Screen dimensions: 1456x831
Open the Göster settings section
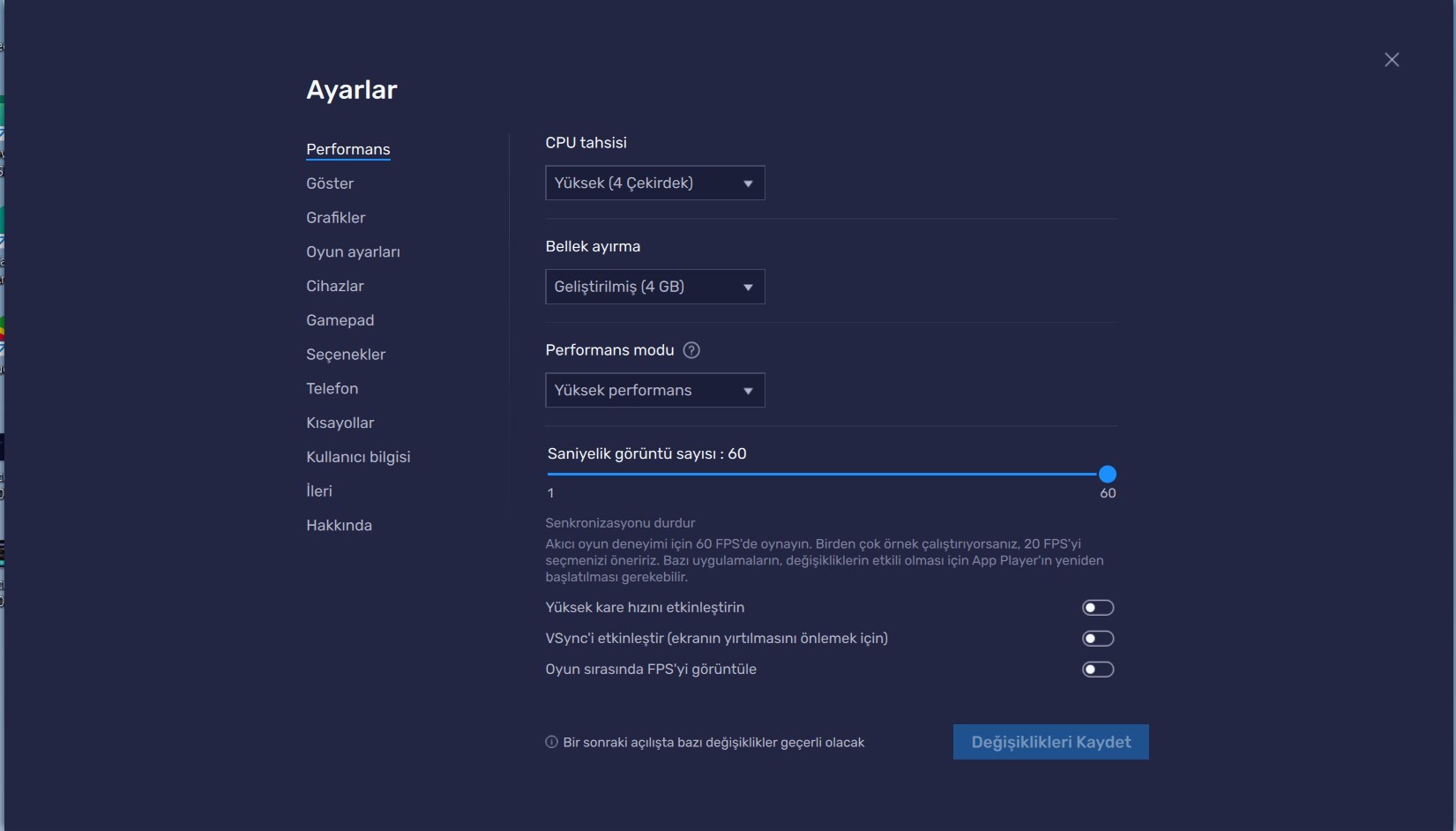[x=330, y=183]
